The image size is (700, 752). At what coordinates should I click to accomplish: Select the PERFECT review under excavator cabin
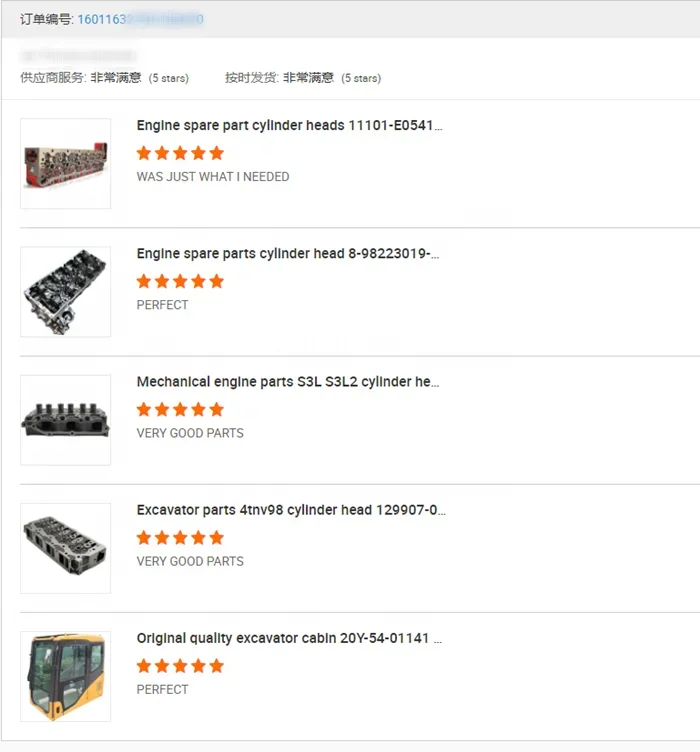[163, 689]
